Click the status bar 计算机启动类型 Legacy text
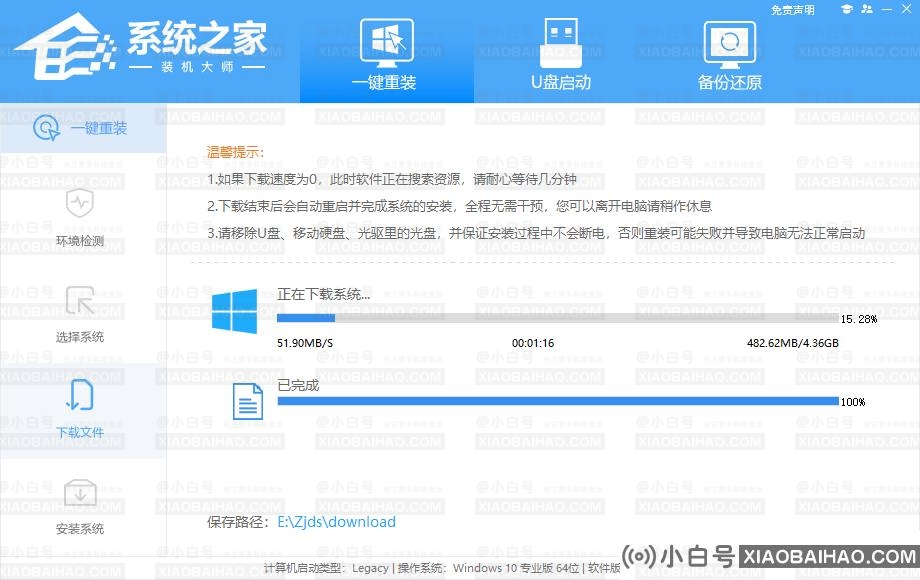The image size is (920, 580). coord(326,568)
